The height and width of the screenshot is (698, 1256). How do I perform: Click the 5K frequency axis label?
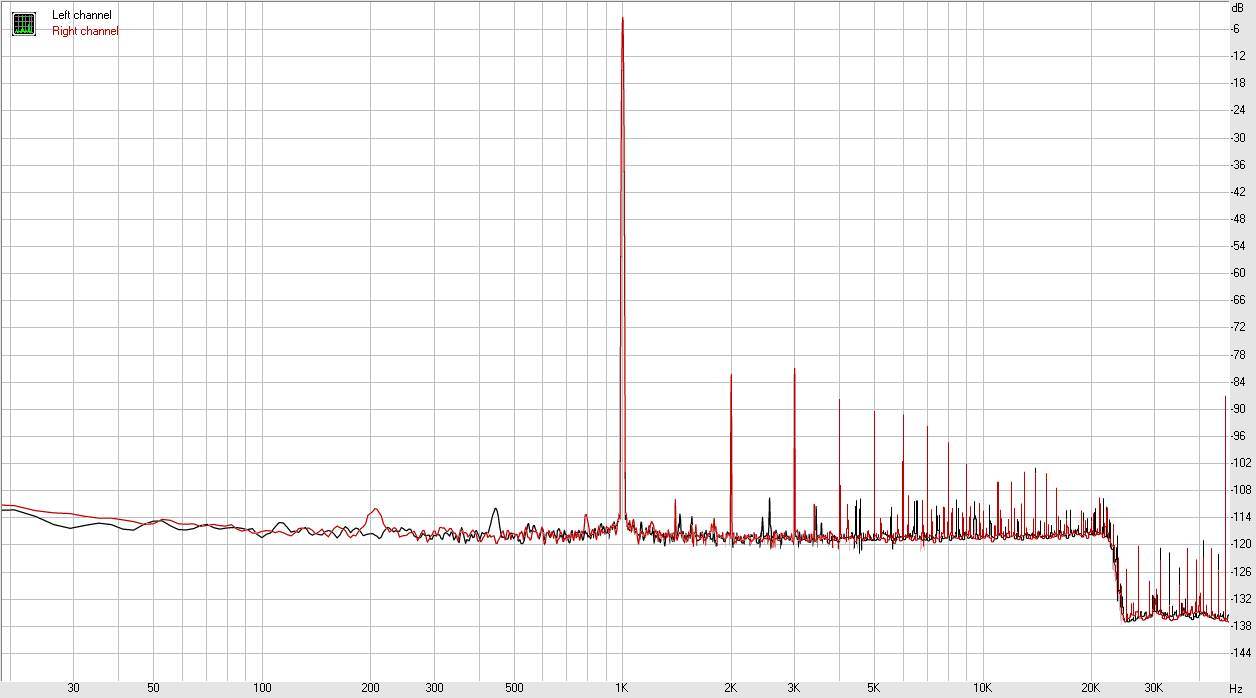[874, 688]
